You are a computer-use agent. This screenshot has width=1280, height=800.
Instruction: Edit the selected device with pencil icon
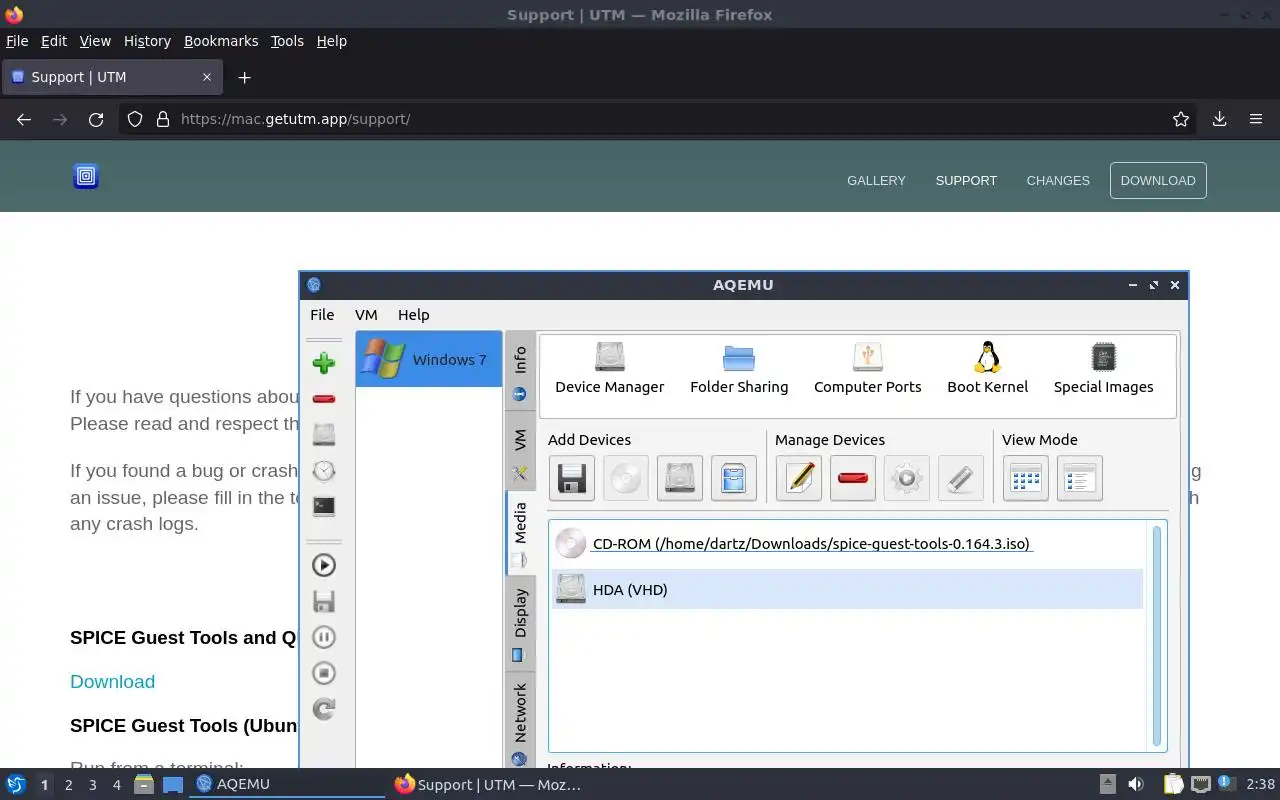tap(799, 478)
